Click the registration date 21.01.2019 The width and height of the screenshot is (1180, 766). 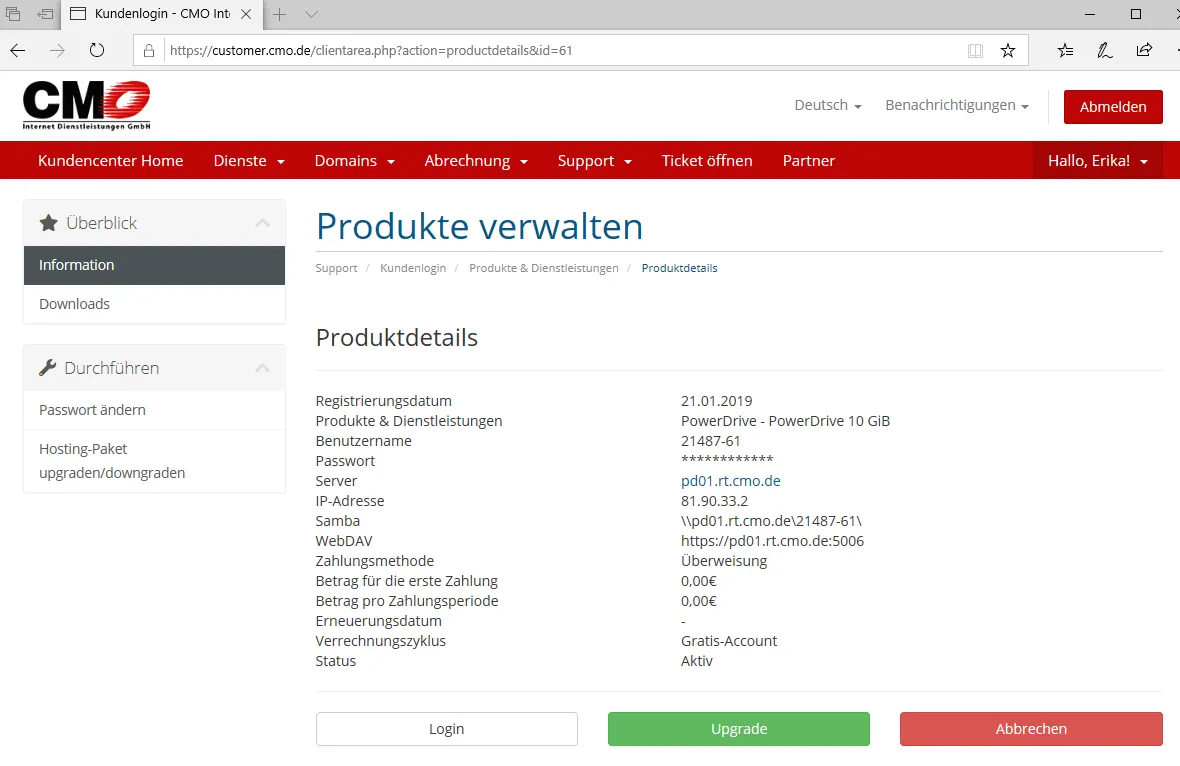coord(716,401)
